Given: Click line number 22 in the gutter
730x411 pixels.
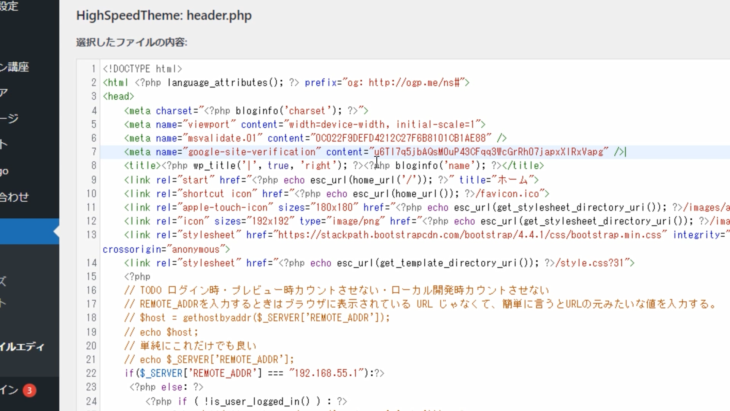Looking at the screenshot, I should click(x=91, y=373).
